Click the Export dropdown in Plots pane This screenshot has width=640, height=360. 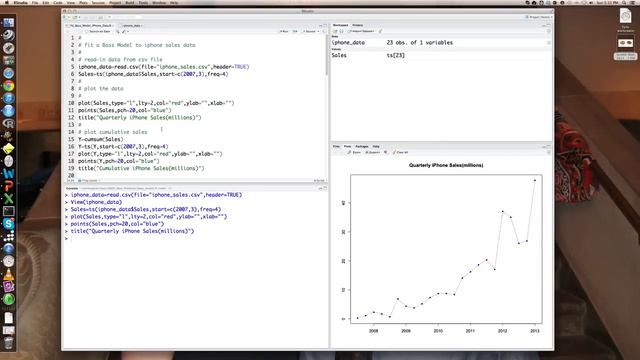(373, 152)
